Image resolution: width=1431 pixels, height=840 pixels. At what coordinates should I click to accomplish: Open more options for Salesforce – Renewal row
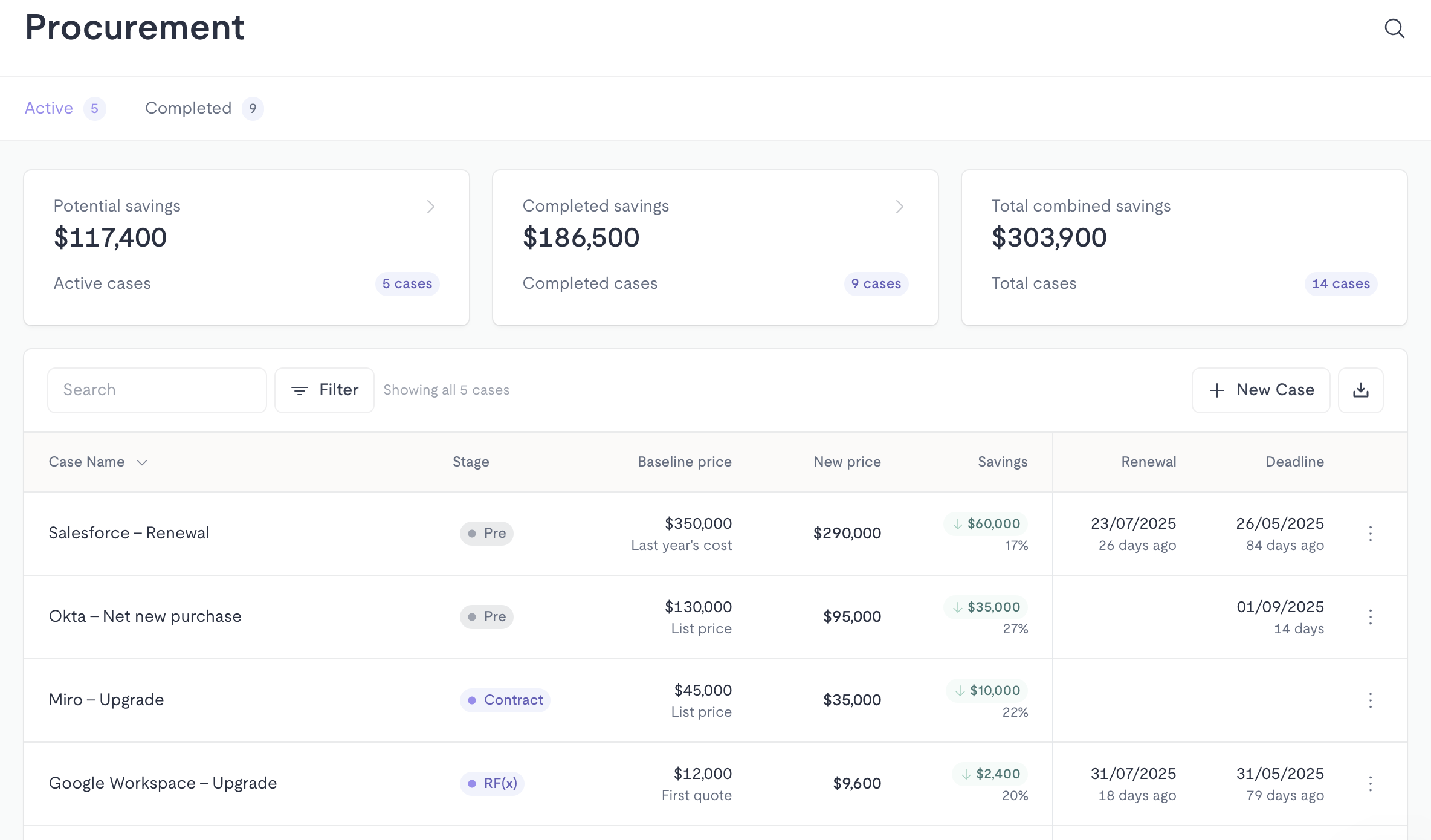[x=1370, y=533]
